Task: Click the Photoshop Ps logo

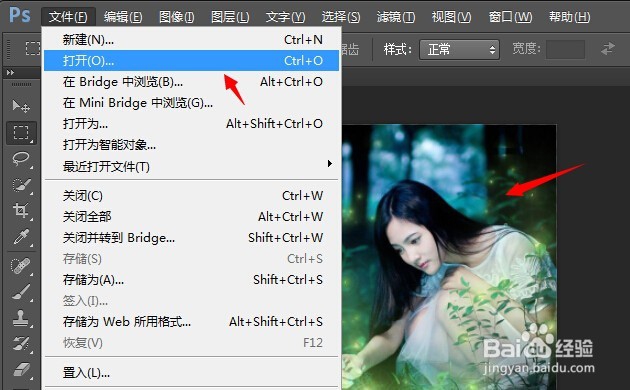Action: tap(20, 15)
